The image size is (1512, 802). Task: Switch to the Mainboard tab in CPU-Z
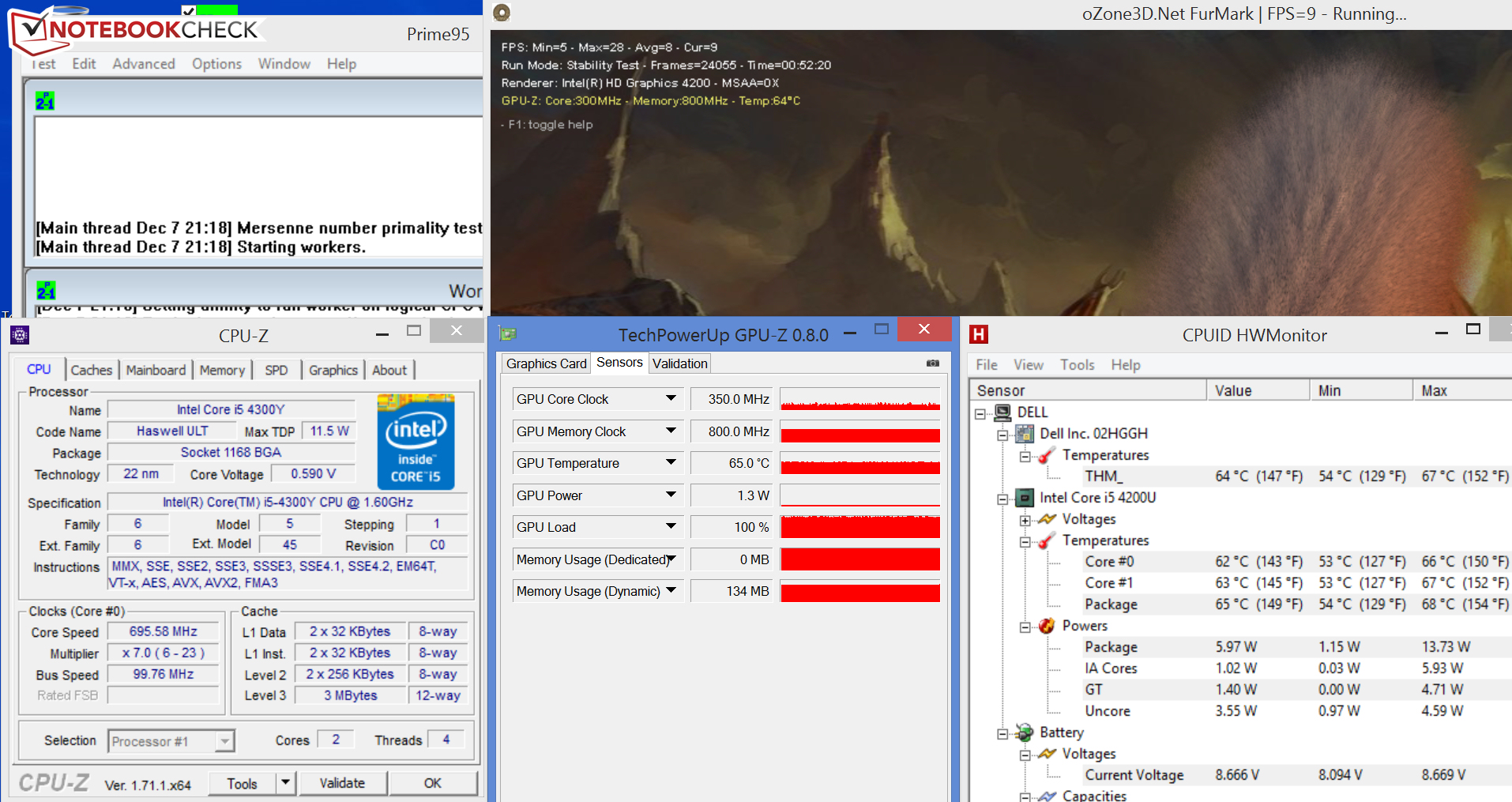tap(156, 370)
